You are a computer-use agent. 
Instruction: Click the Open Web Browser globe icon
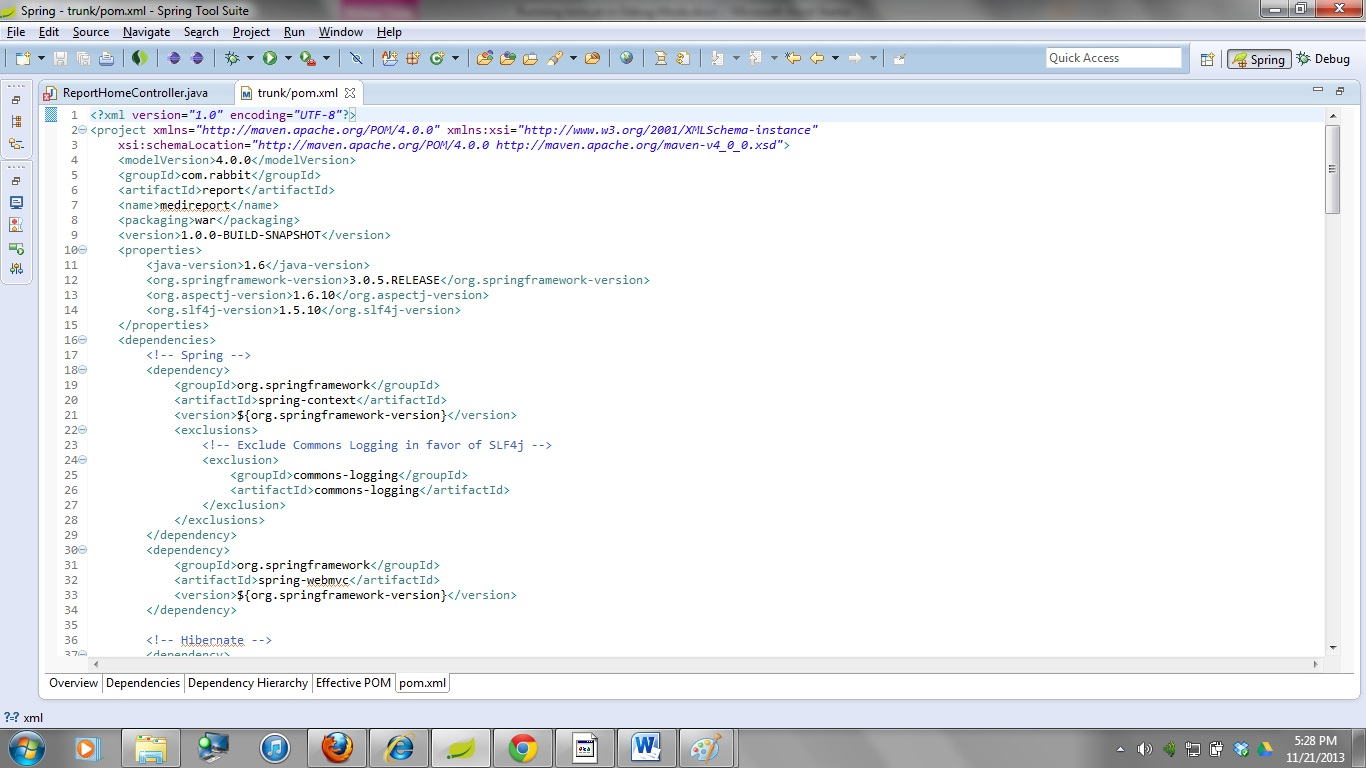[626, 58]
